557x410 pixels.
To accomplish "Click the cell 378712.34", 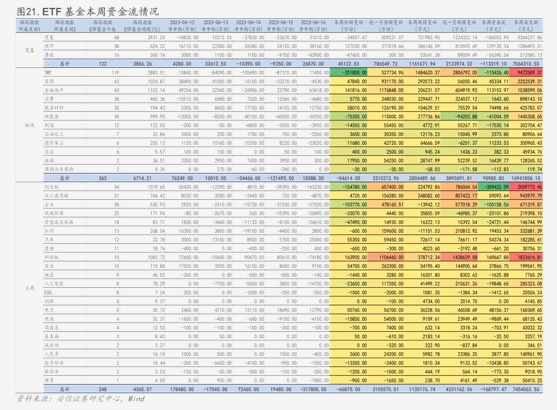I will 423,257.
